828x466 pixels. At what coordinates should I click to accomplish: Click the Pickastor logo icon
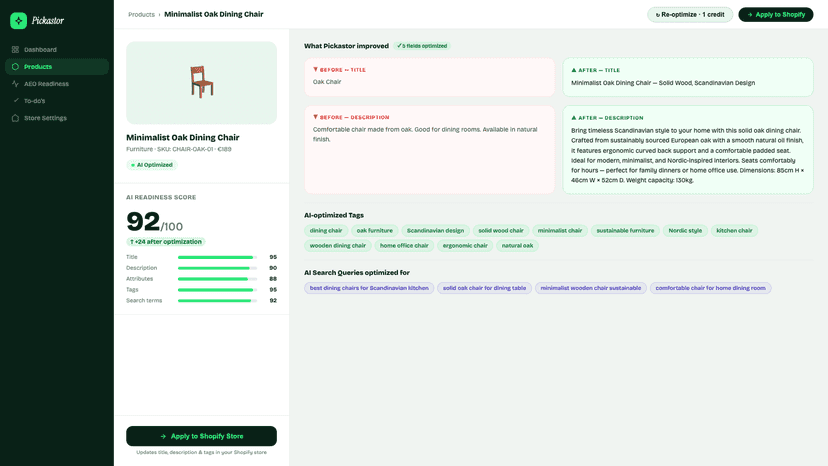pos(18,21)
